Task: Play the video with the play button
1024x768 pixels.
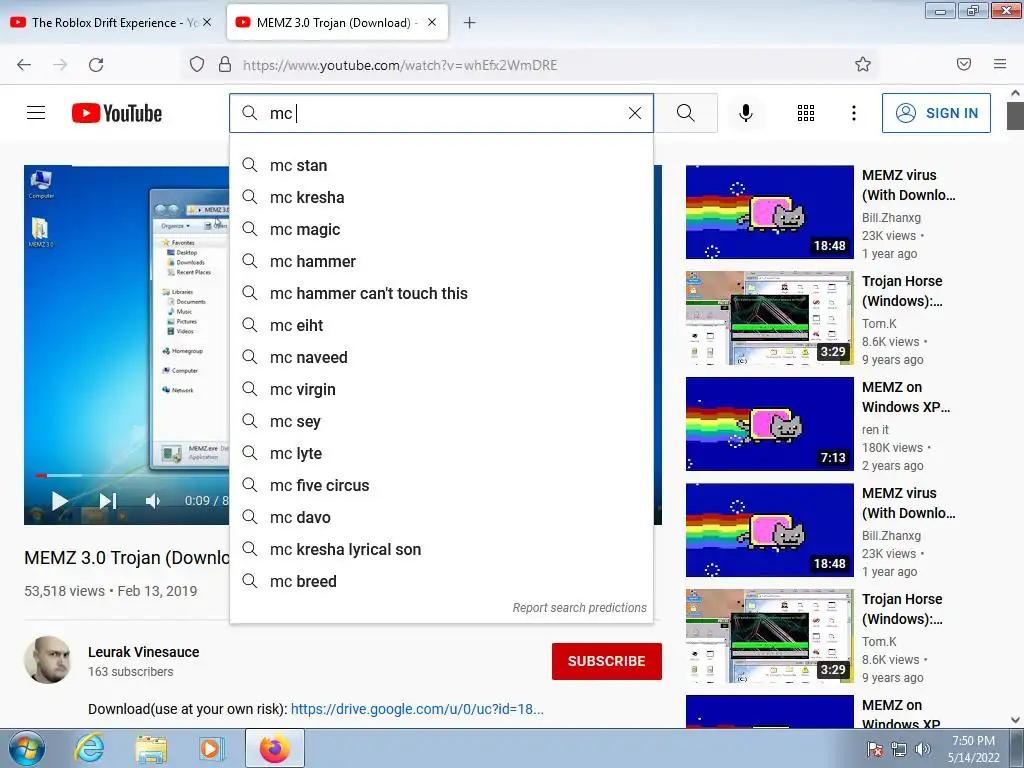Action: [59, 501]
